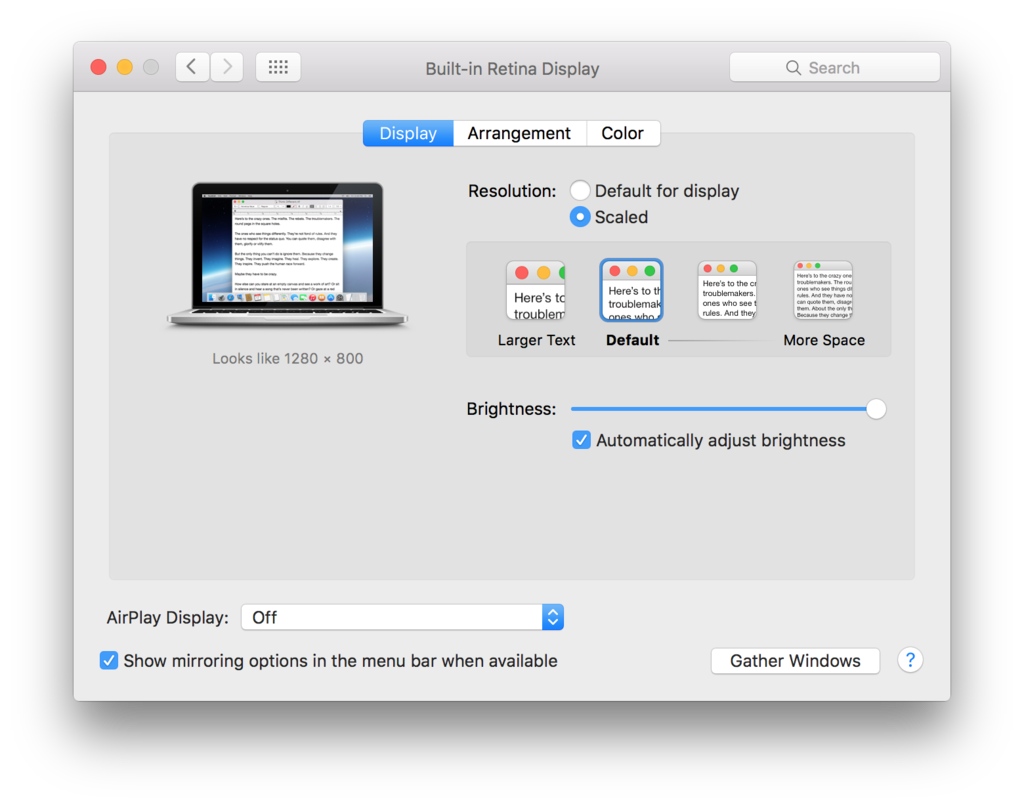Image resolution: width=1024 pixels, height=806 pixels.
Task: Toggle Automatically adjust brightness checkbox
Action: pyautogui.click(x=581, y=440)
